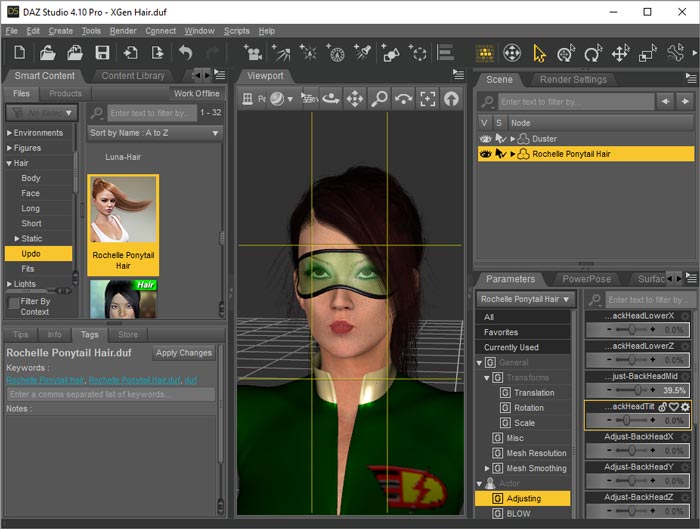Image resolution: width=700 pixels, height=529 pixels.
Task: Click gear icon on ackHeadTilt parameter
Action: (x=685, y=407)
